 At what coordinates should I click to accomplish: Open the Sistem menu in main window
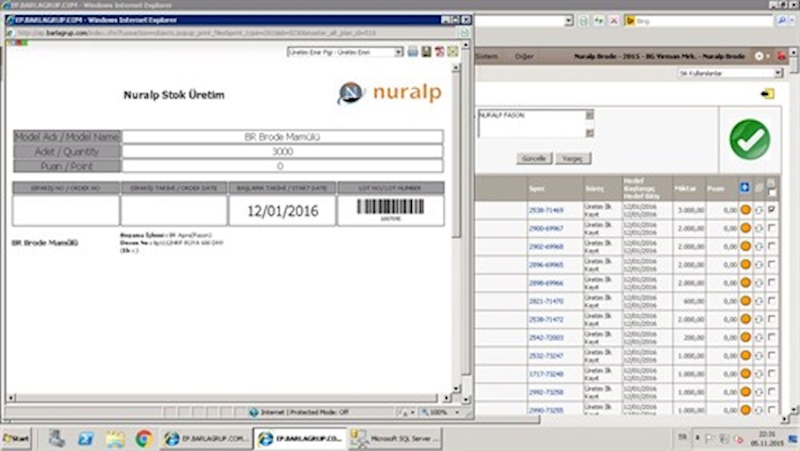486,56
